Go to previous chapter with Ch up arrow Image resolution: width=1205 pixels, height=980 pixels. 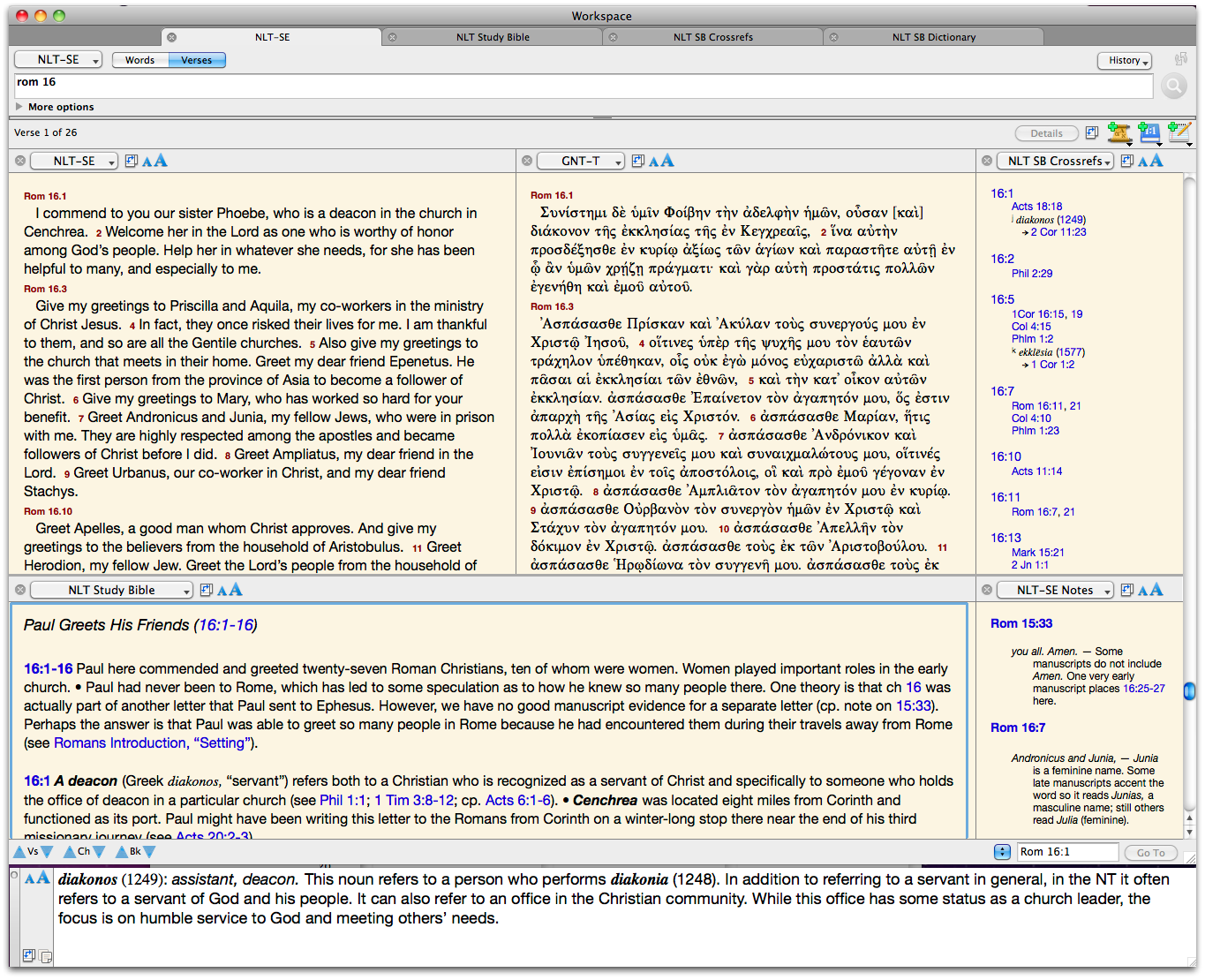click(x=70, y=852)
